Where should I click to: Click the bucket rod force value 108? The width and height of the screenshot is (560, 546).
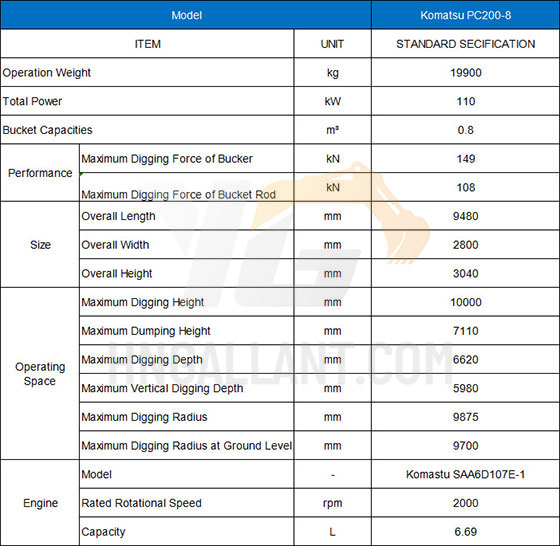point(466,187)
